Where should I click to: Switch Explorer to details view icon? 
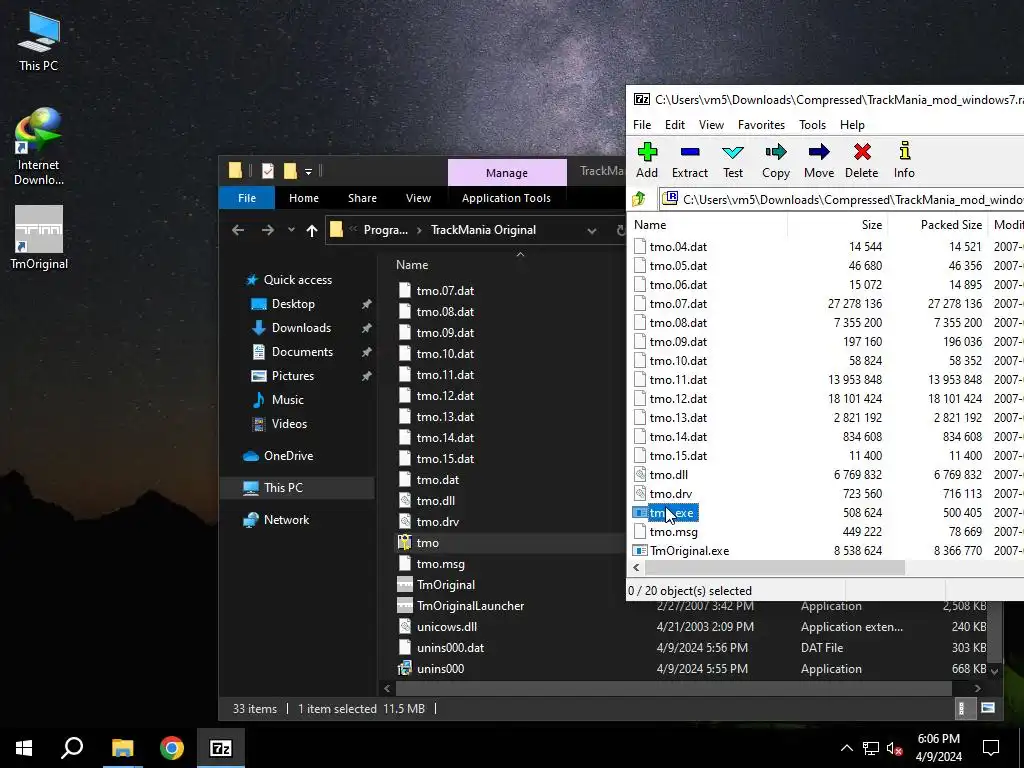pyautogui.click(x=961, y=708)
